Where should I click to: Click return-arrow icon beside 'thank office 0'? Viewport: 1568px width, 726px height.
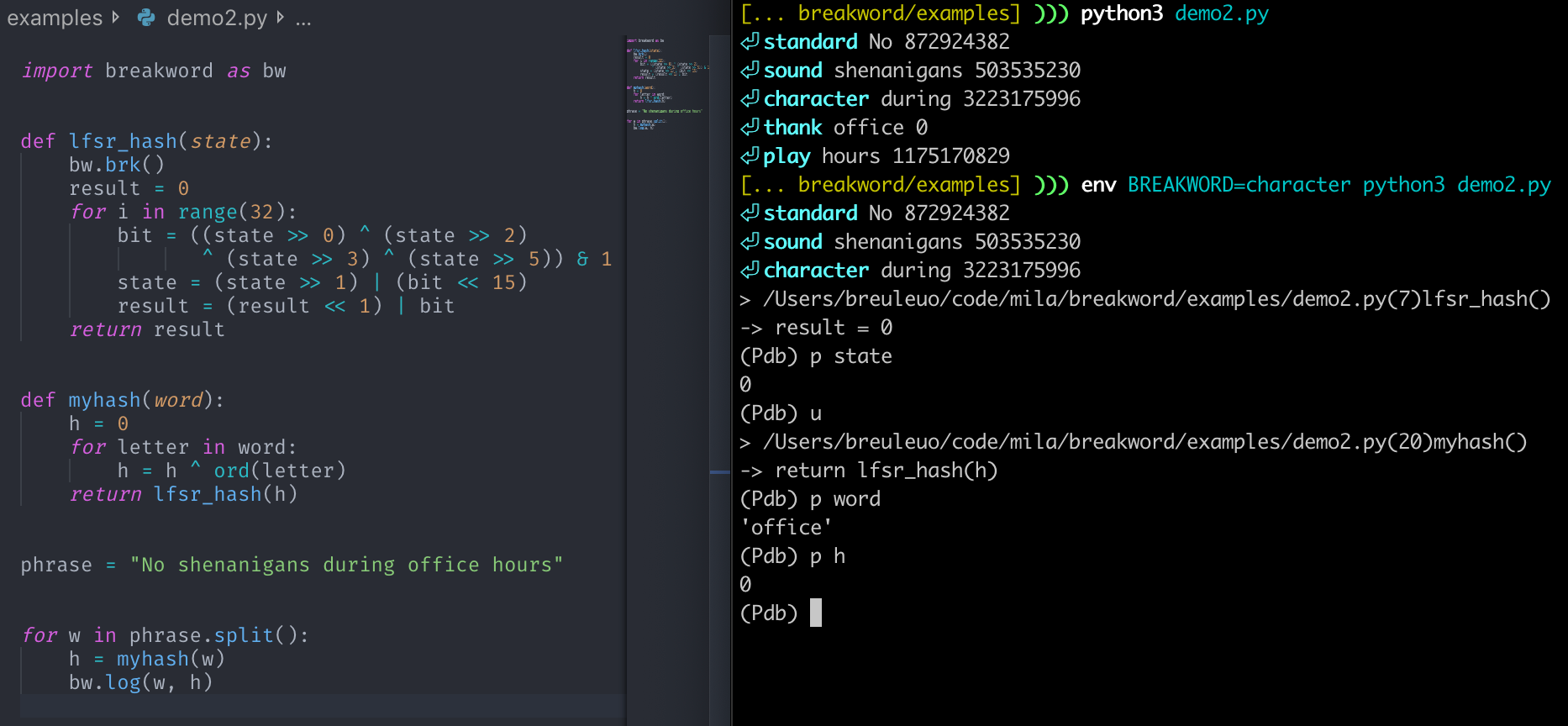(x=750, y=127)
